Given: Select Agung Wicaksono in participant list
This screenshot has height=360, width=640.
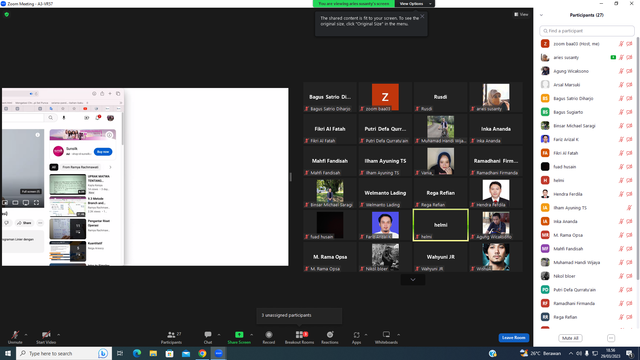Looking at the screenshot, I should 587,71.
